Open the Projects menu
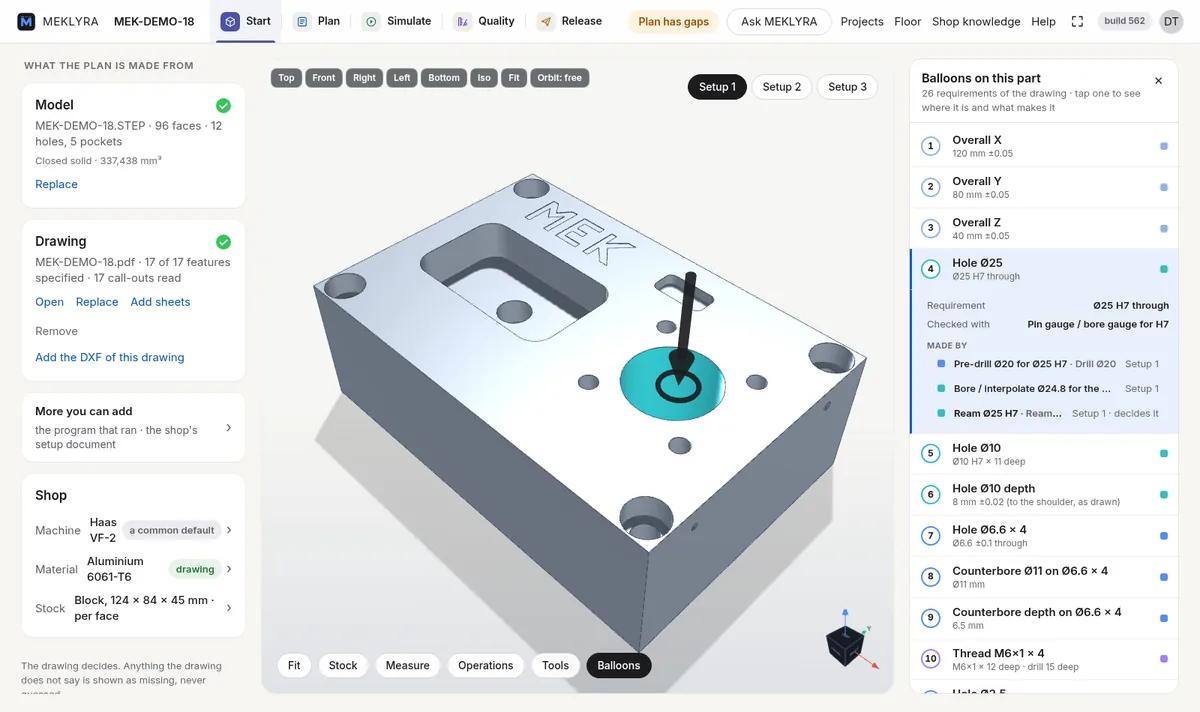The image size is (1200, 712). (x=862, y=21)
